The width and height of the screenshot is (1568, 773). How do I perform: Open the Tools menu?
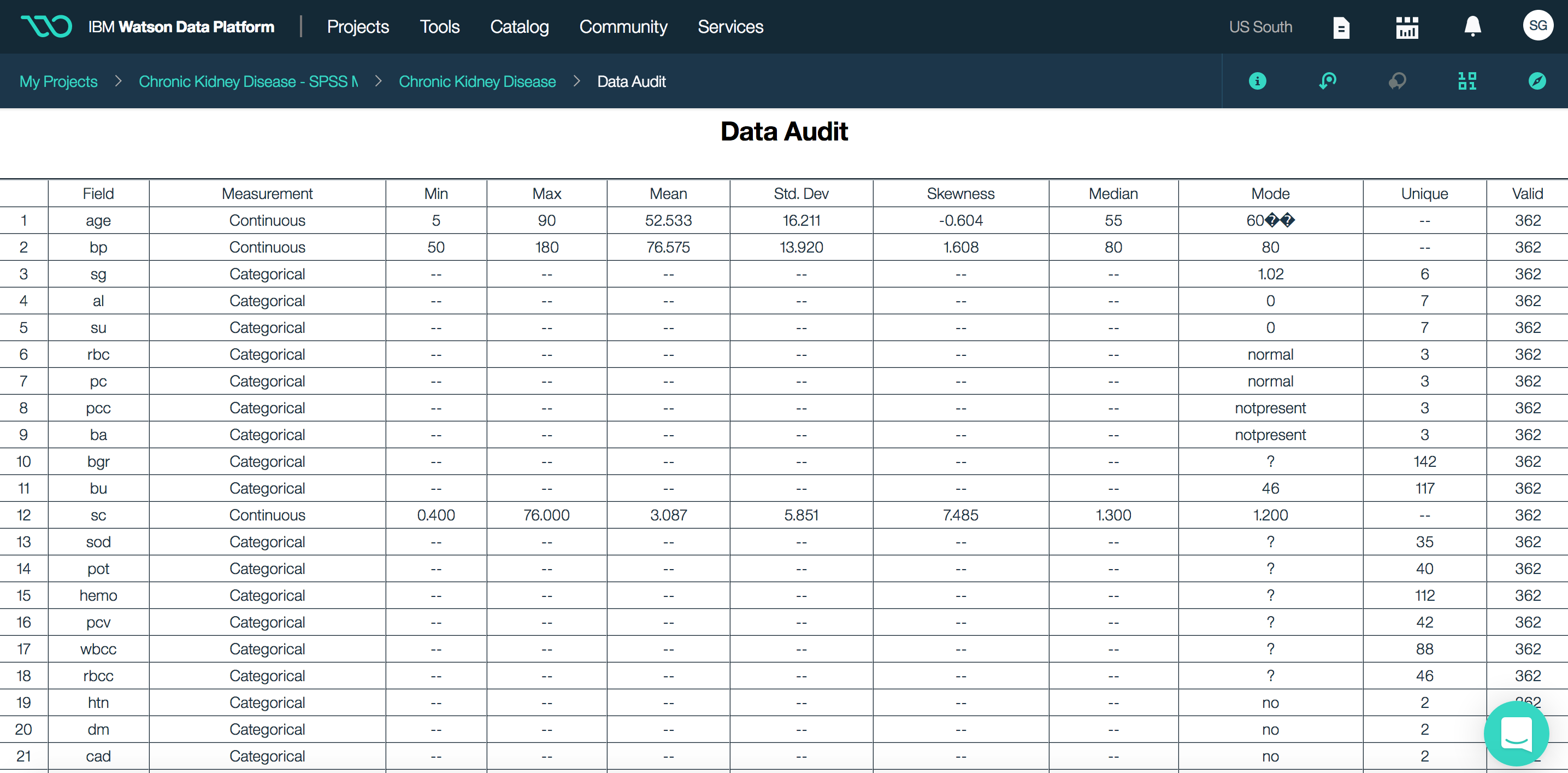click(x=439, y=27)
